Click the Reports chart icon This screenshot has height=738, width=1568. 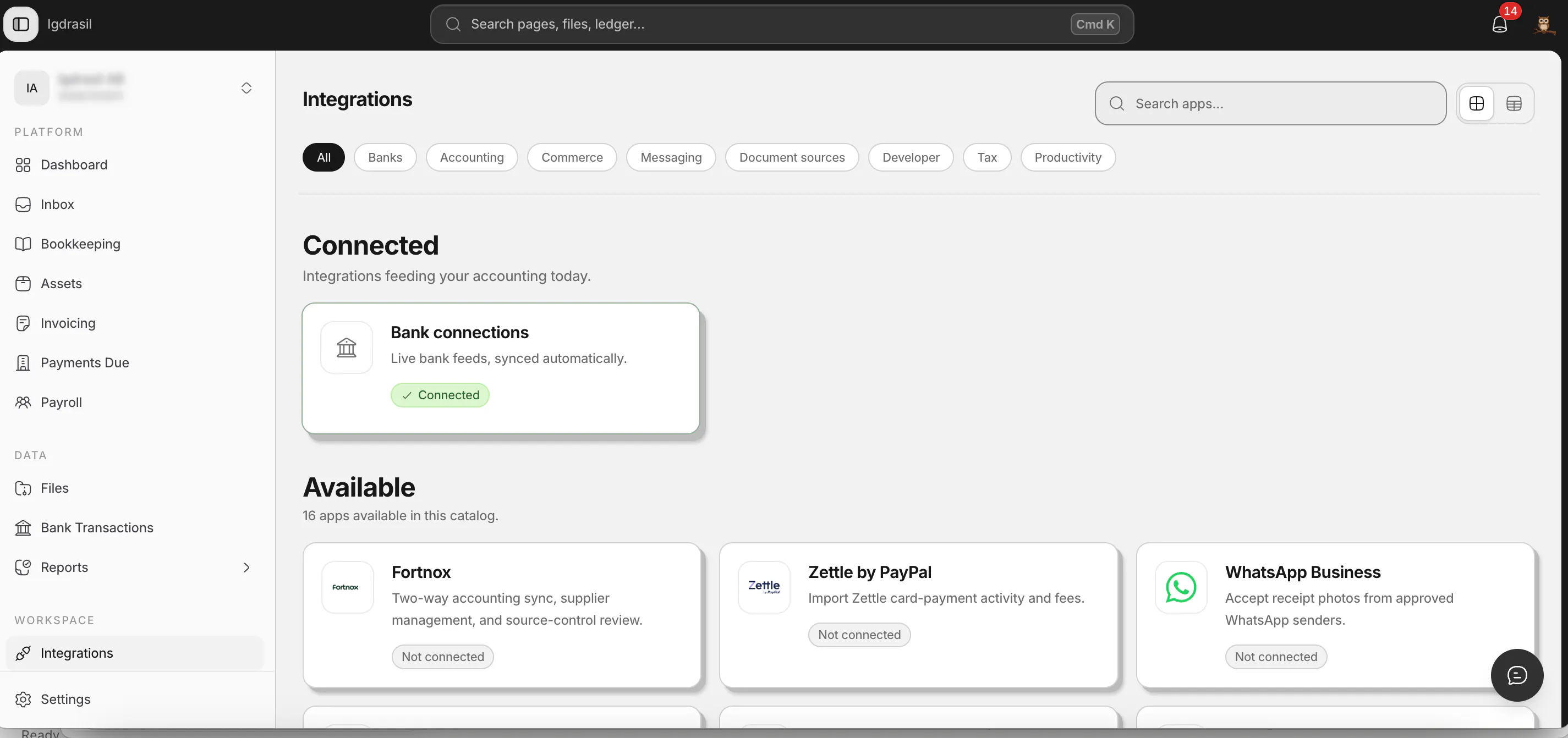tap(23, 567)
